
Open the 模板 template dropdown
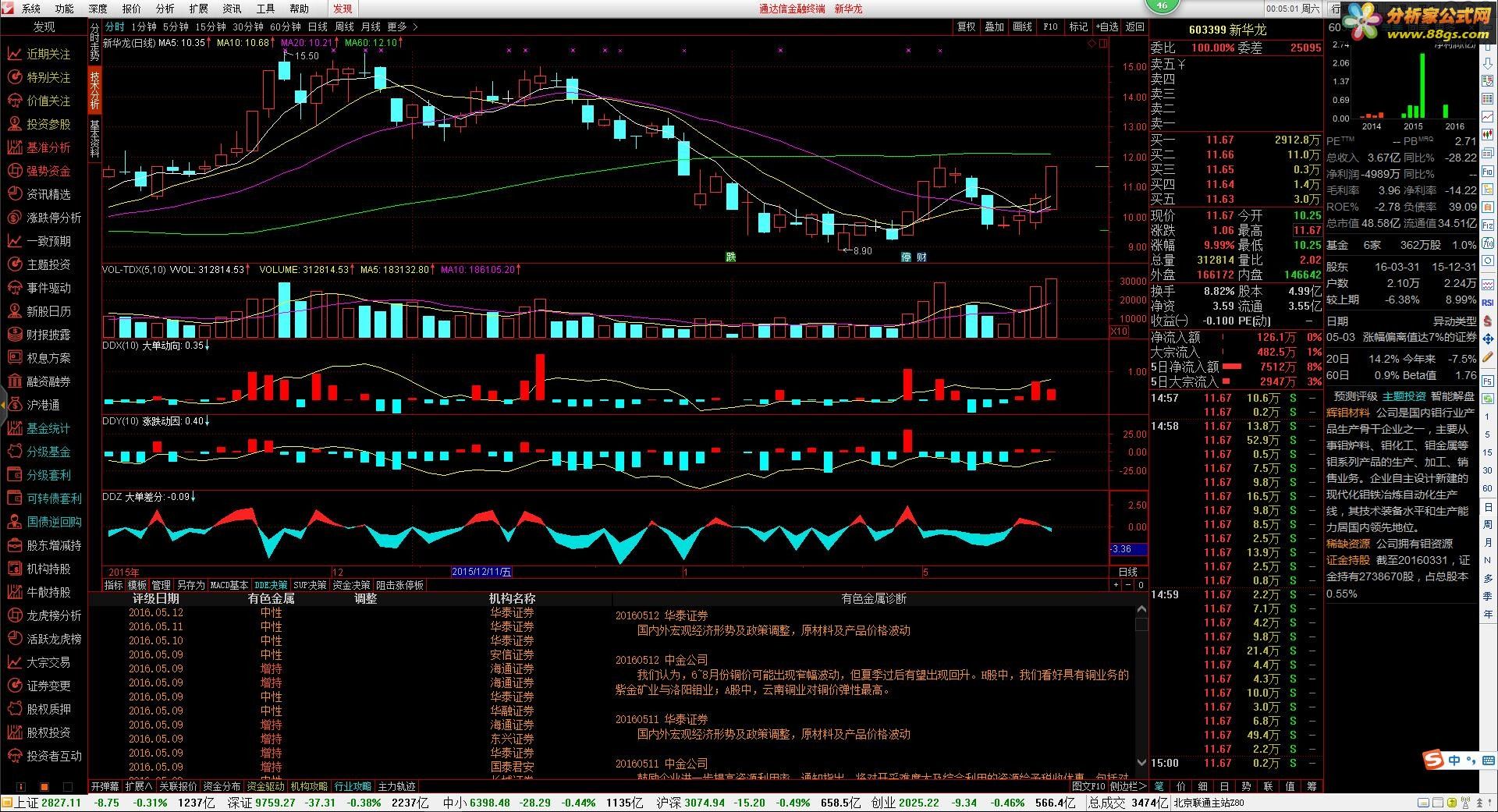coord(137,585)
